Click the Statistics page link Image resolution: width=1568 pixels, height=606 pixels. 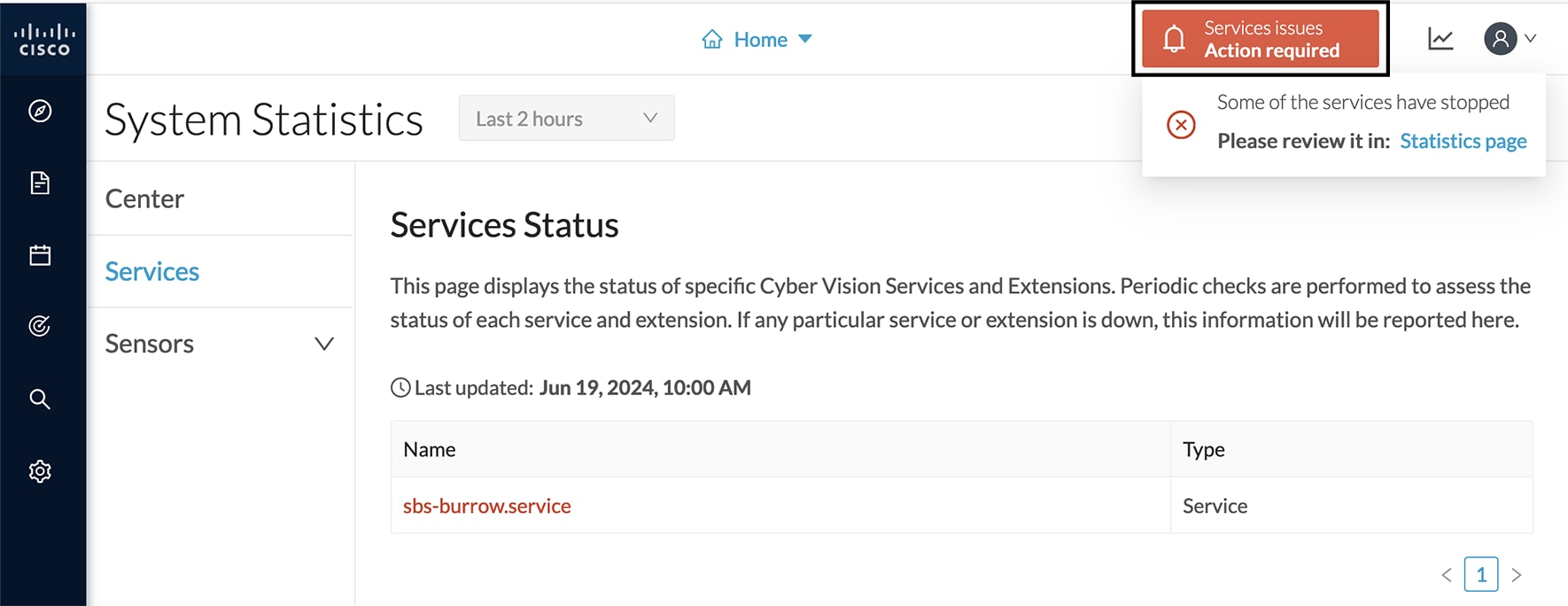pyautogui.click(x=1463, y=141)
